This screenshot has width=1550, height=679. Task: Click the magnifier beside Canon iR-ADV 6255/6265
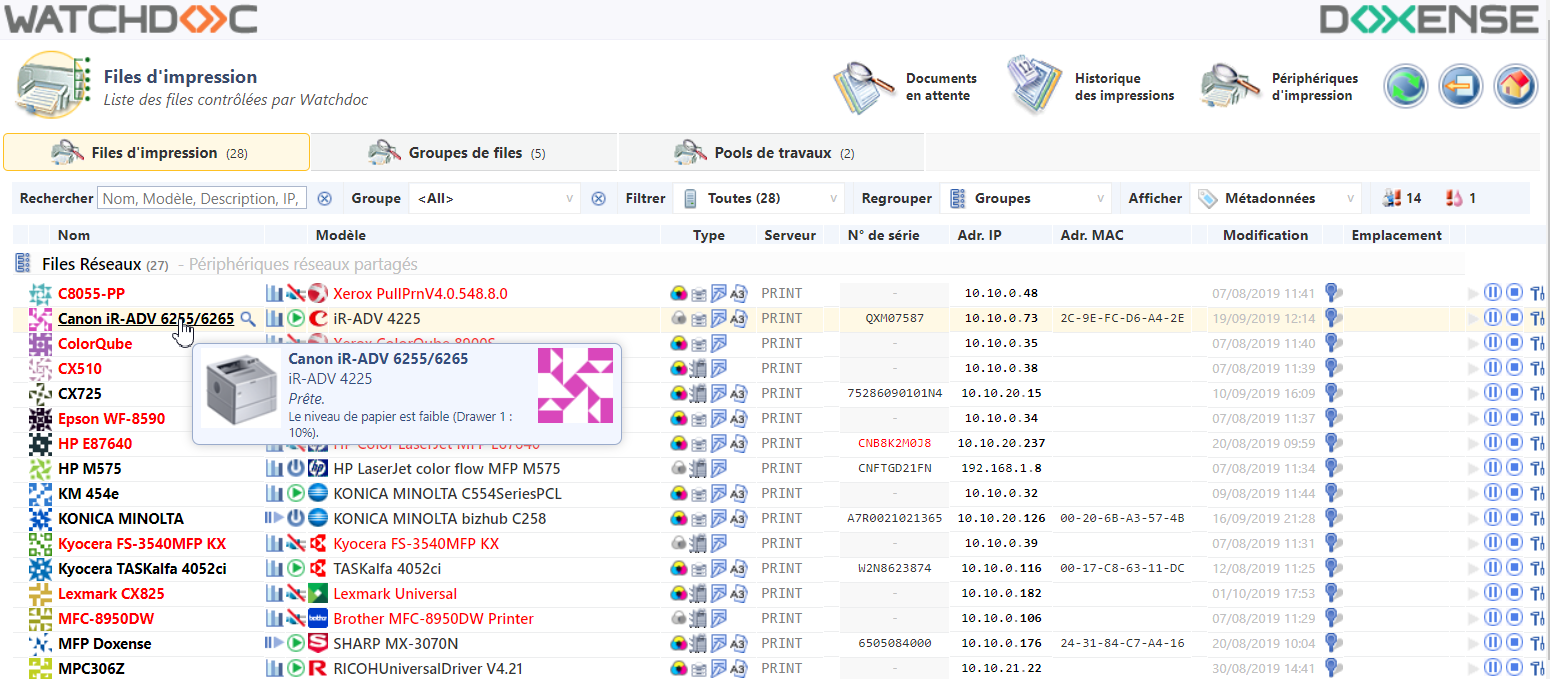pos(247,319)
